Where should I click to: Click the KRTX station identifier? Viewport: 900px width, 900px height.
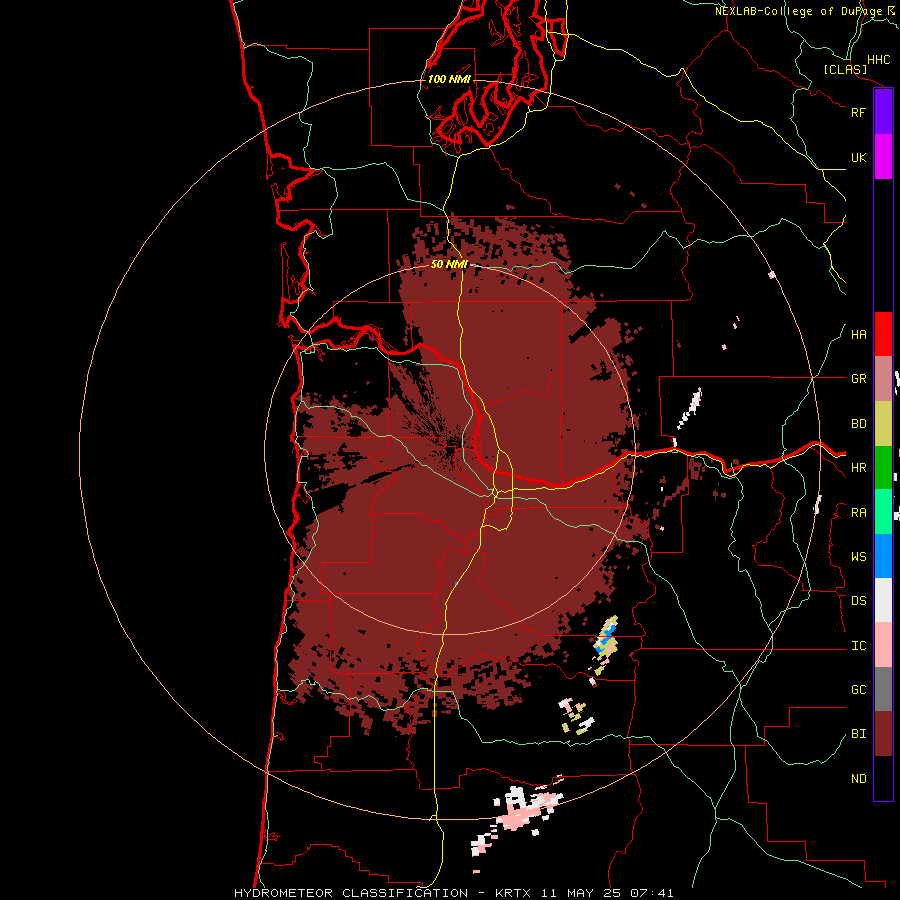[x=516, y=893]
